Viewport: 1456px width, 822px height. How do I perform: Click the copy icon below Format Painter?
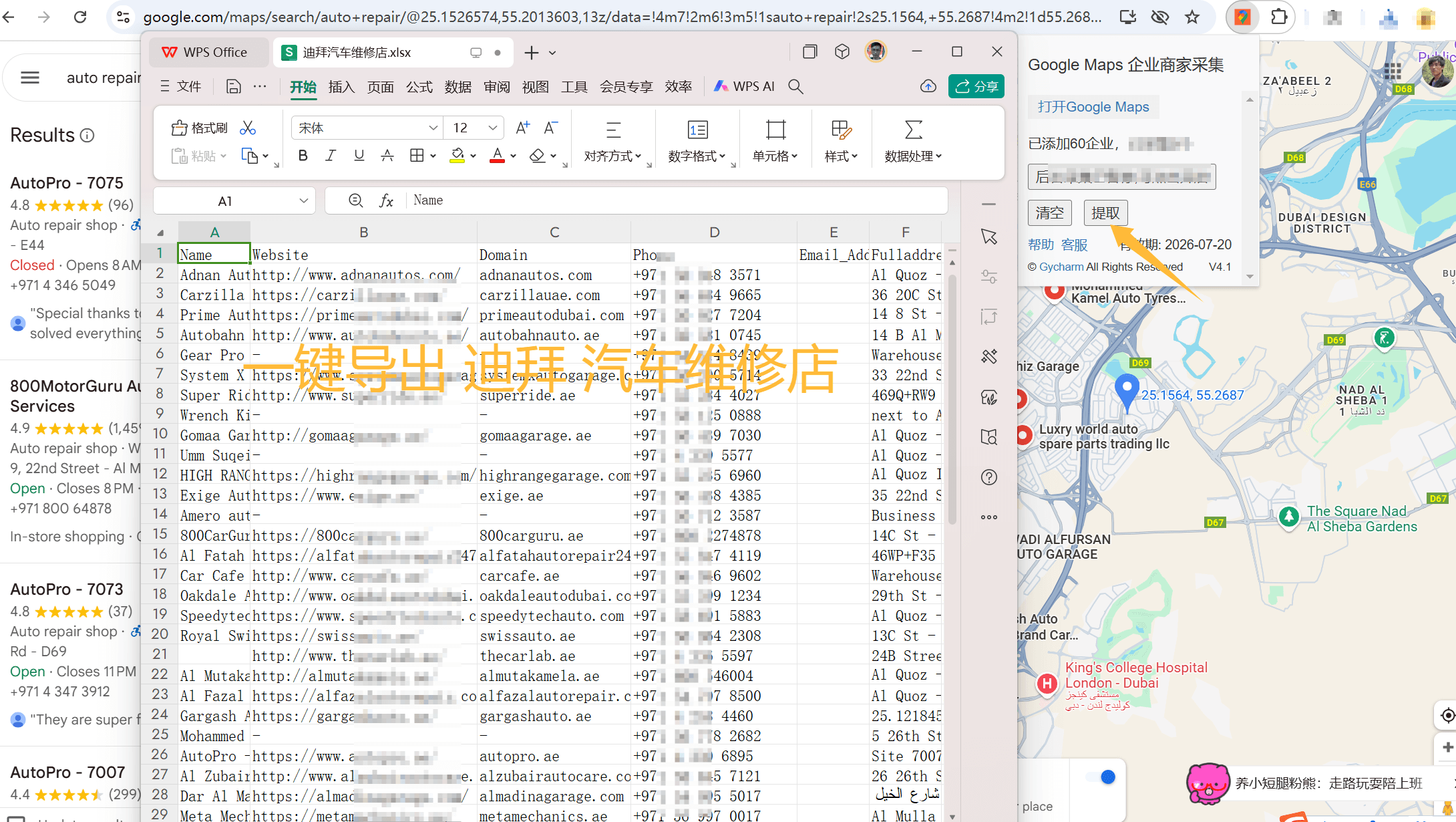[250, 156]
